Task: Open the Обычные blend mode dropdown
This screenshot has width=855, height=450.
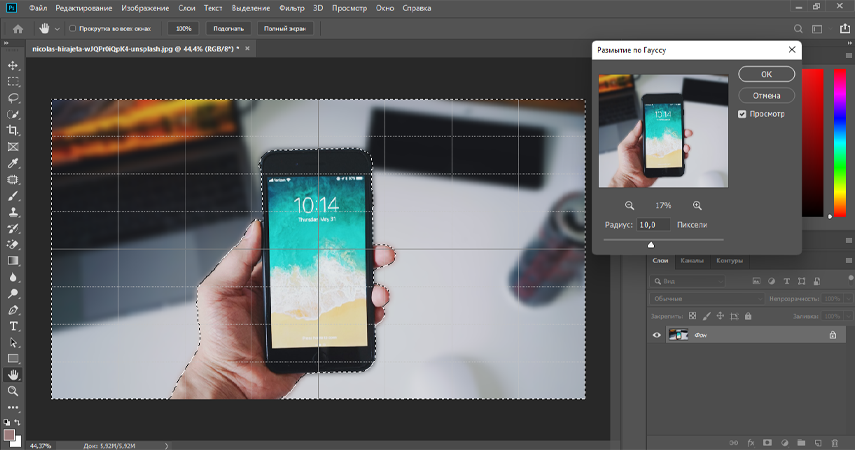Action: [707, 298]
